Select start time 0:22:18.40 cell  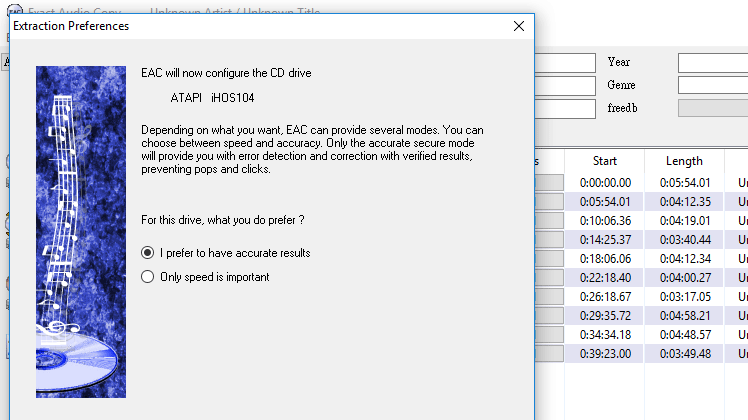click(605, 278)
